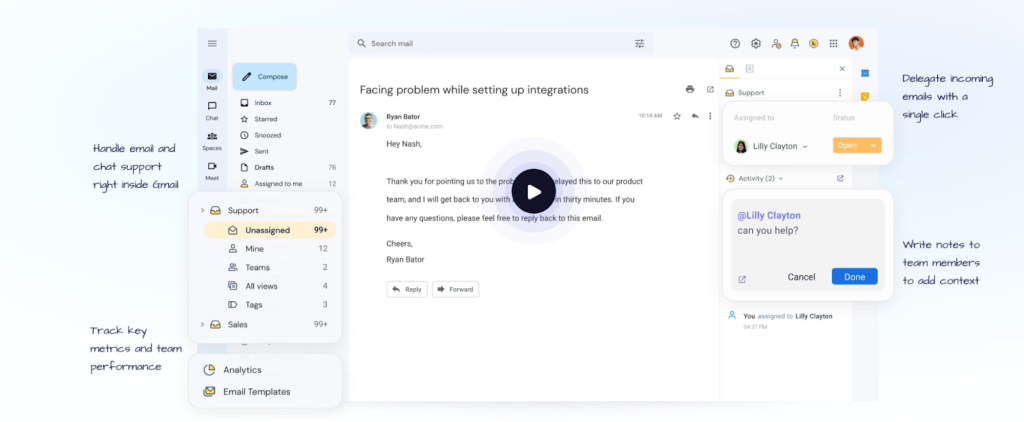Click the Compose button

tap(264, 76)
